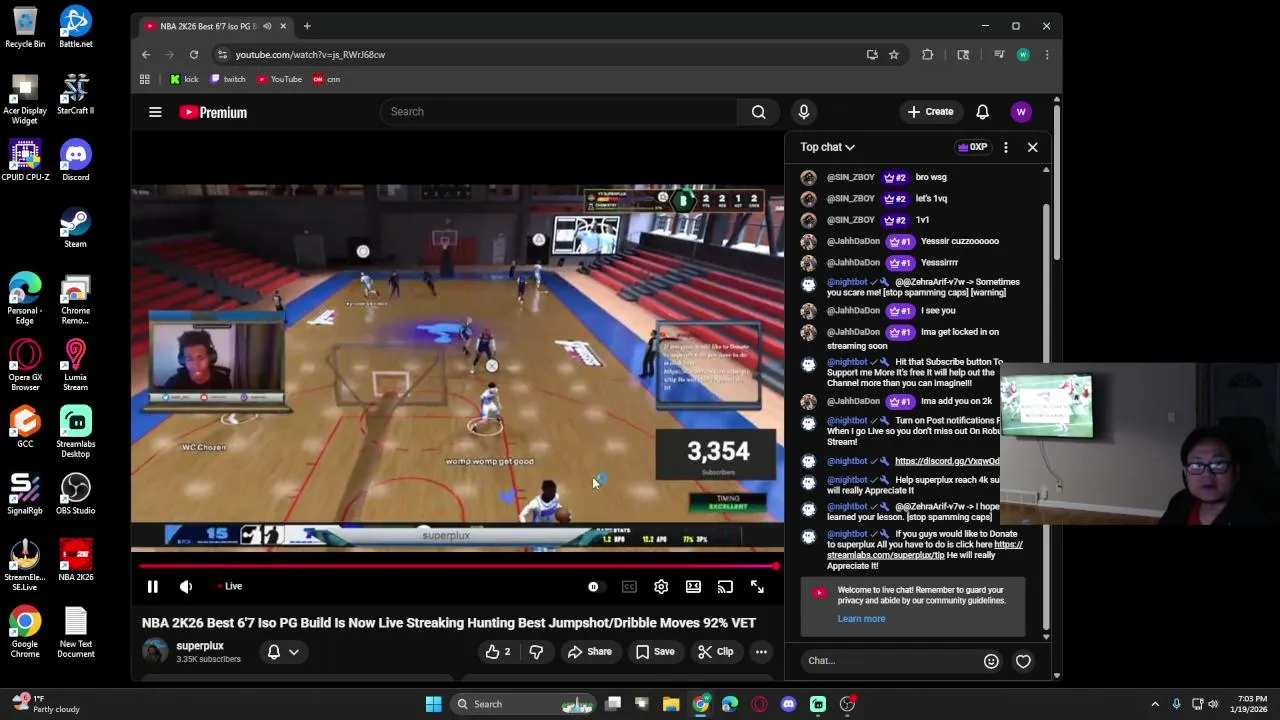Open the video player settings gear
The width and height of the screenshot is (1280, 720).
pos(661,587)
